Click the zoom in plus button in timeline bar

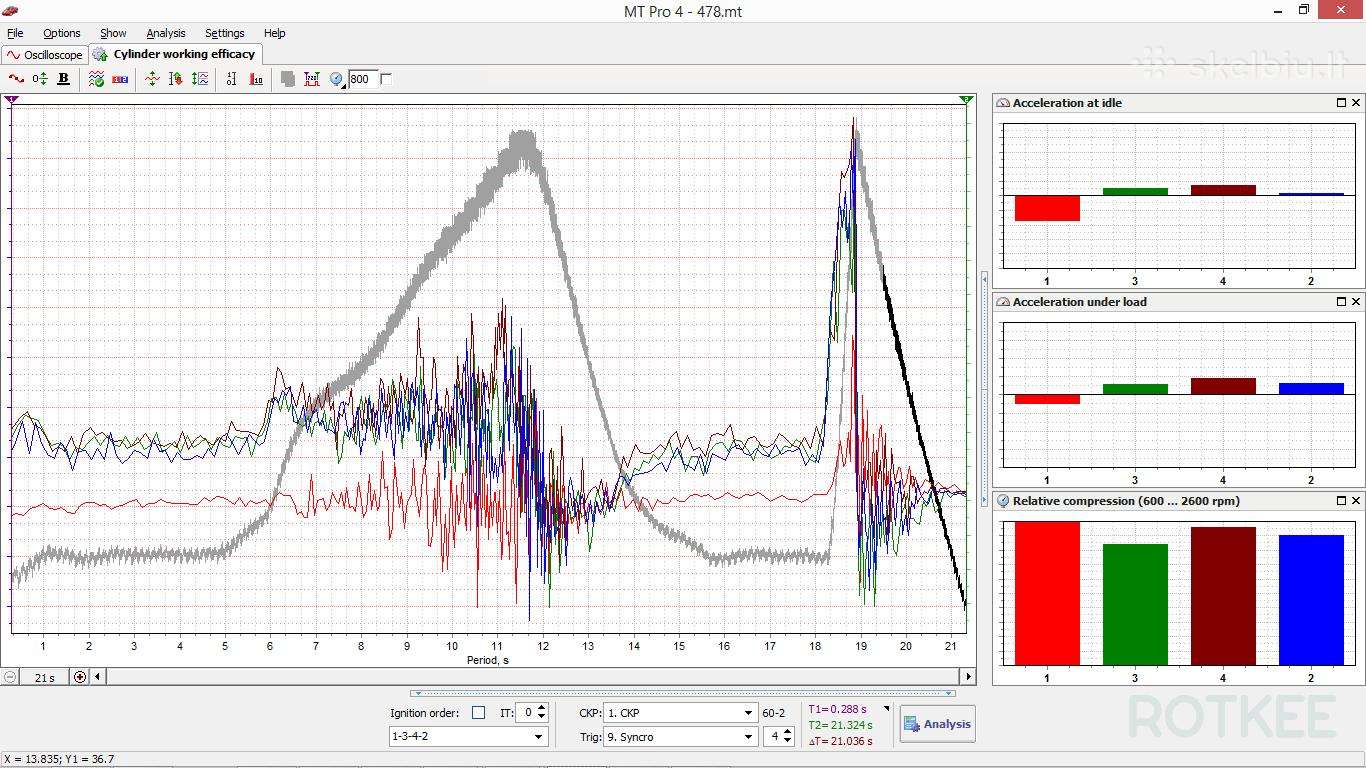[x=80, y=677]
